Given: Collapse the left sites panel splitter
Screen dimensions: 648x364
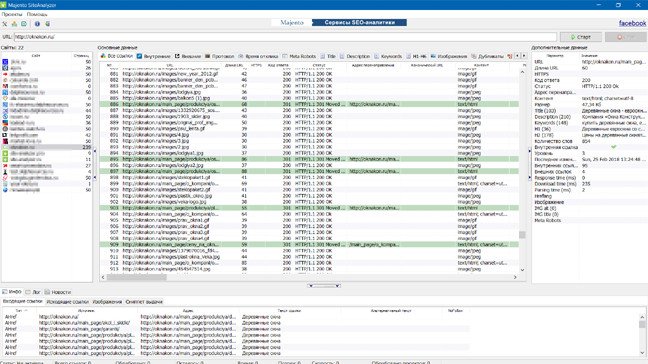Looking at the screenshot, I should pyautogui.click(x=95, y=164).
